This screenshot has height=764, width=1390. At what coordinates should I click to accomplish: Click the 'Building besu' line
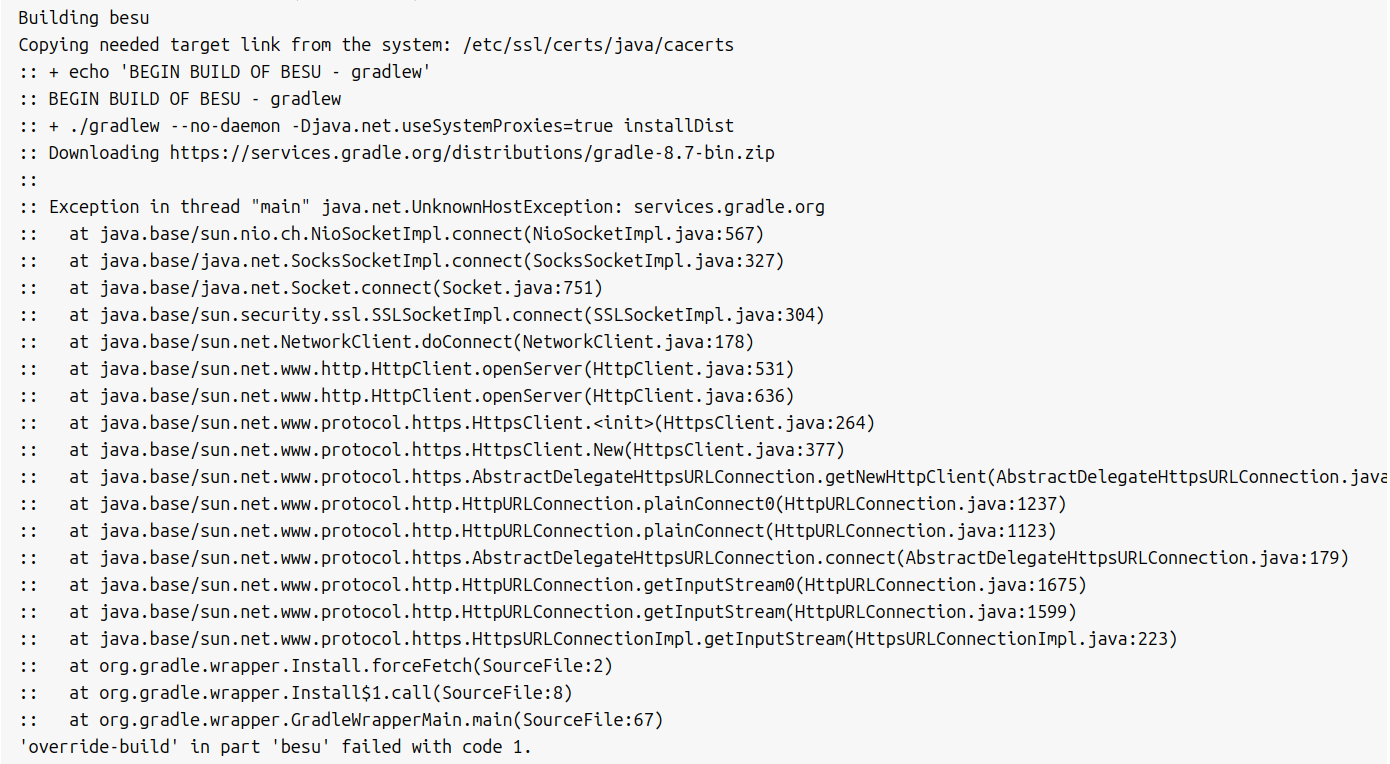84,18
